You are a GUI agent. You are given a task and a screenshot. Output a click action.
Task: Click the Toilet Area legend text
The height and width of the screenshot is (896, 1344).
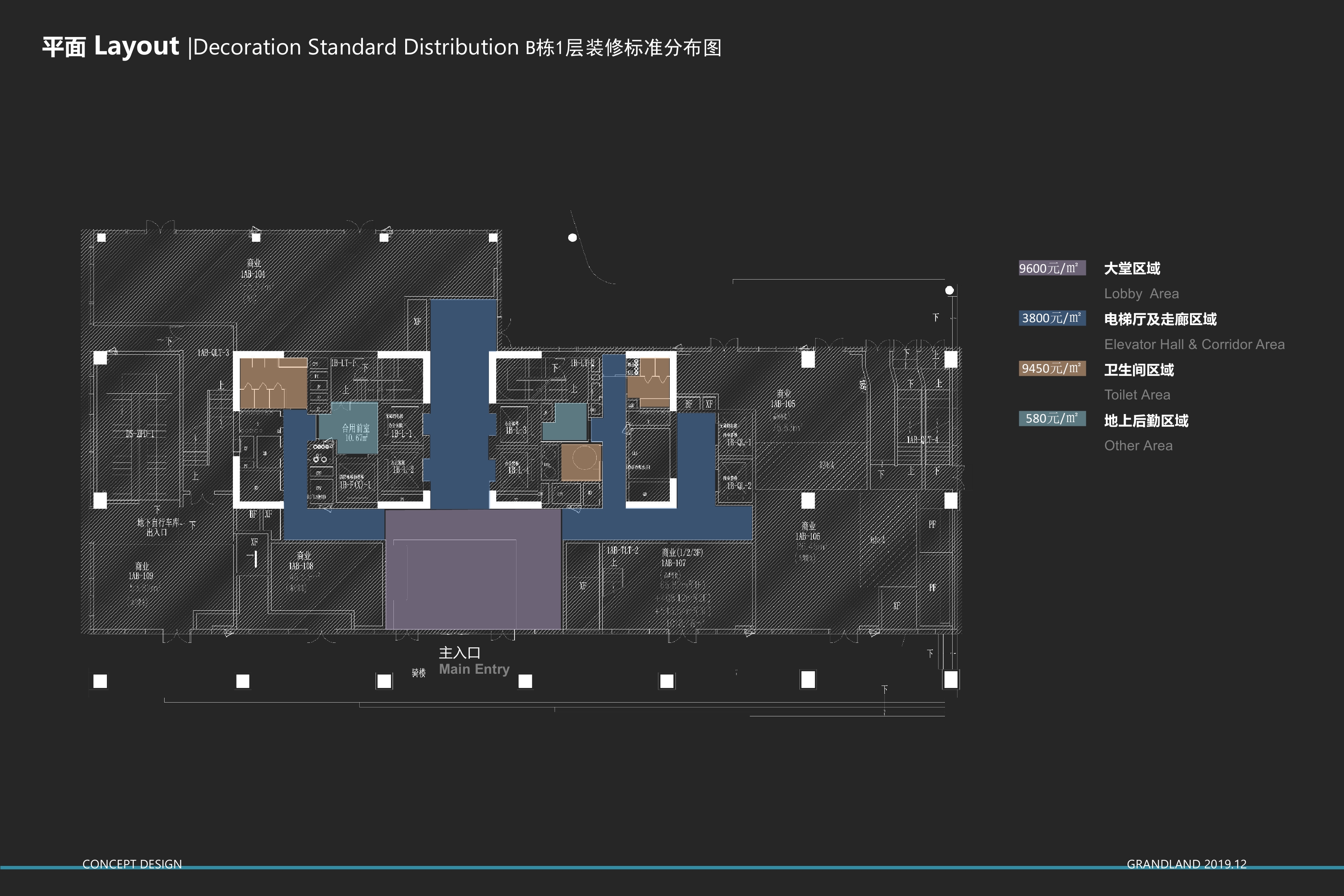point(1137,395)
